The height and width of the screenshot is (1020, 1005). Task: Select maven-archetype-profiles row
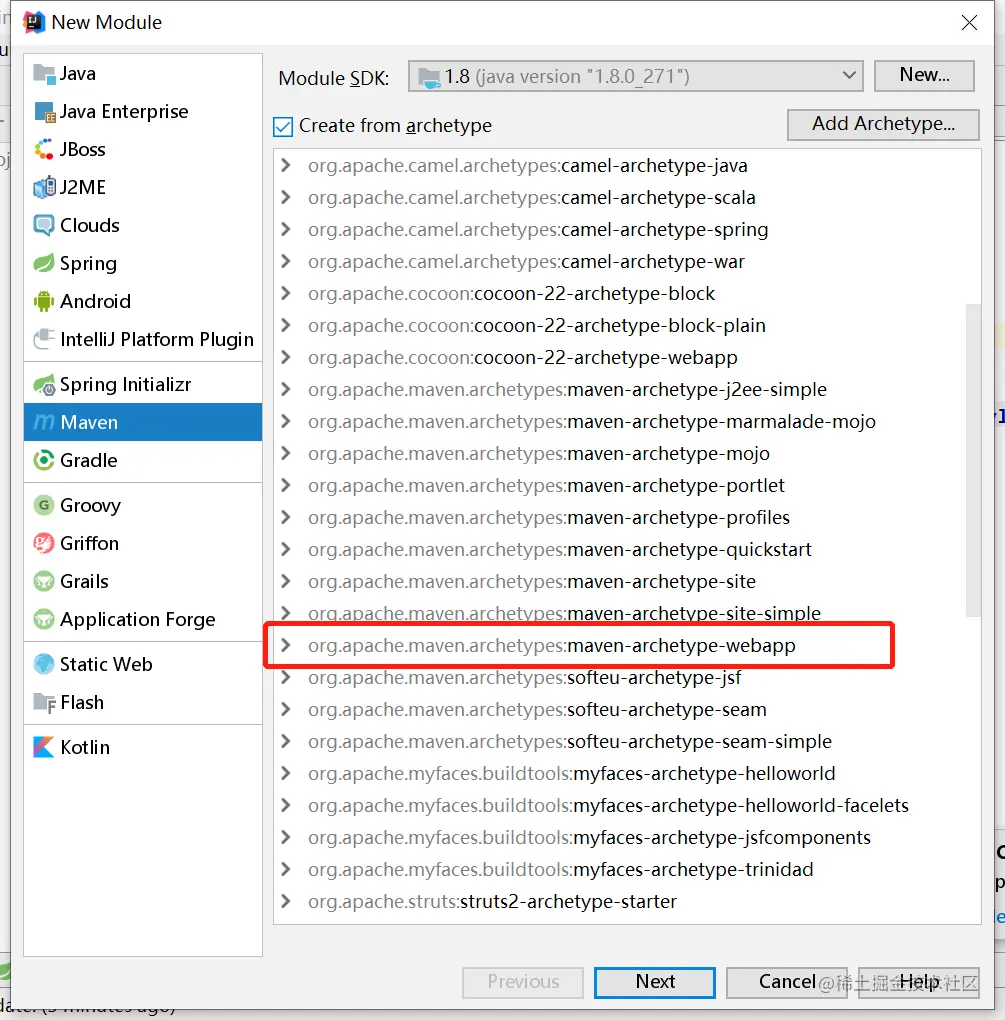tap(627, 517)
